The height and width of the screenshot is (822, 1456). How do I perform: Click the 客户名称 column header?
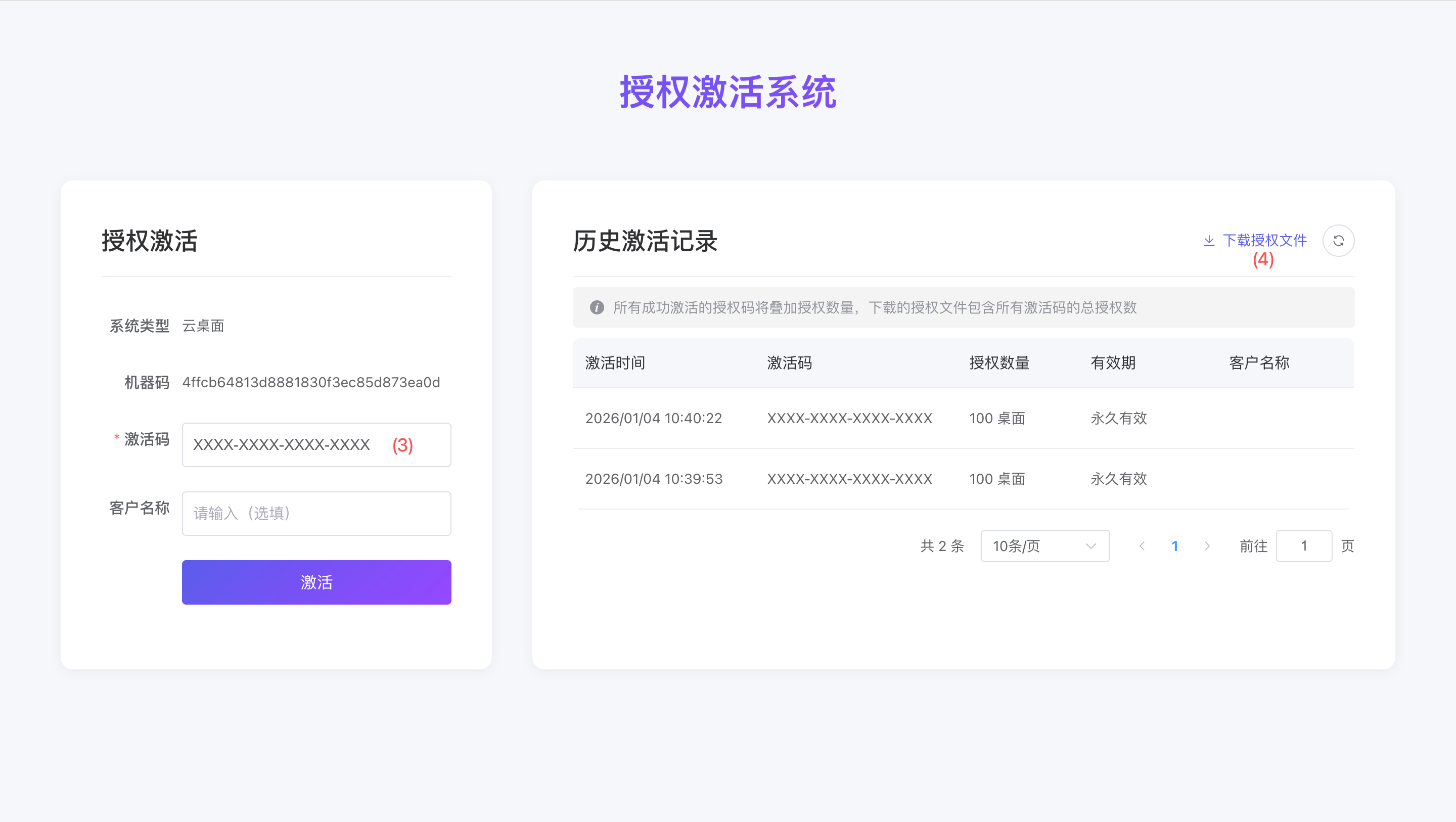coord(1259,363)
